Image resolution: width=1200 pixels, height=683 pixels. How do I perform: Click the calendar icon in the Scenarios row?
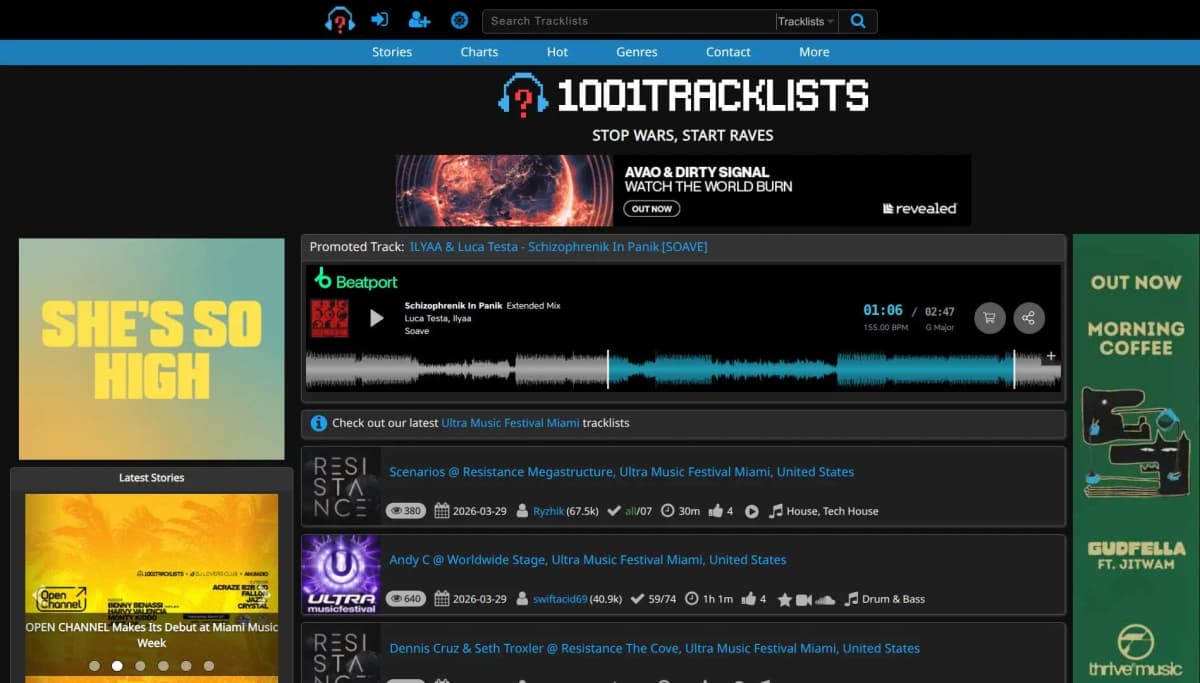pos(442,511)
